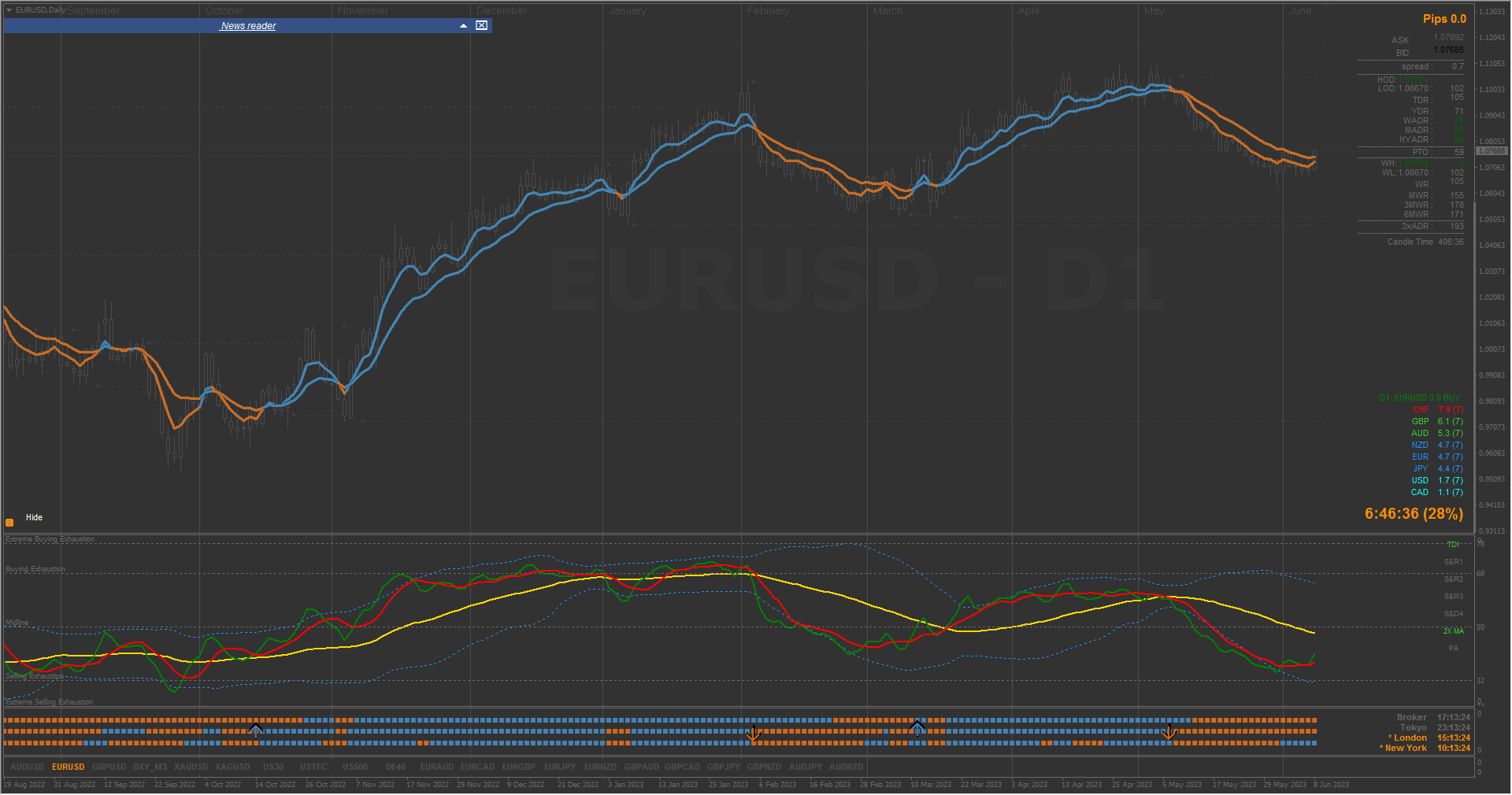Click the current price marker on scale

click(x=1492, y=151)
